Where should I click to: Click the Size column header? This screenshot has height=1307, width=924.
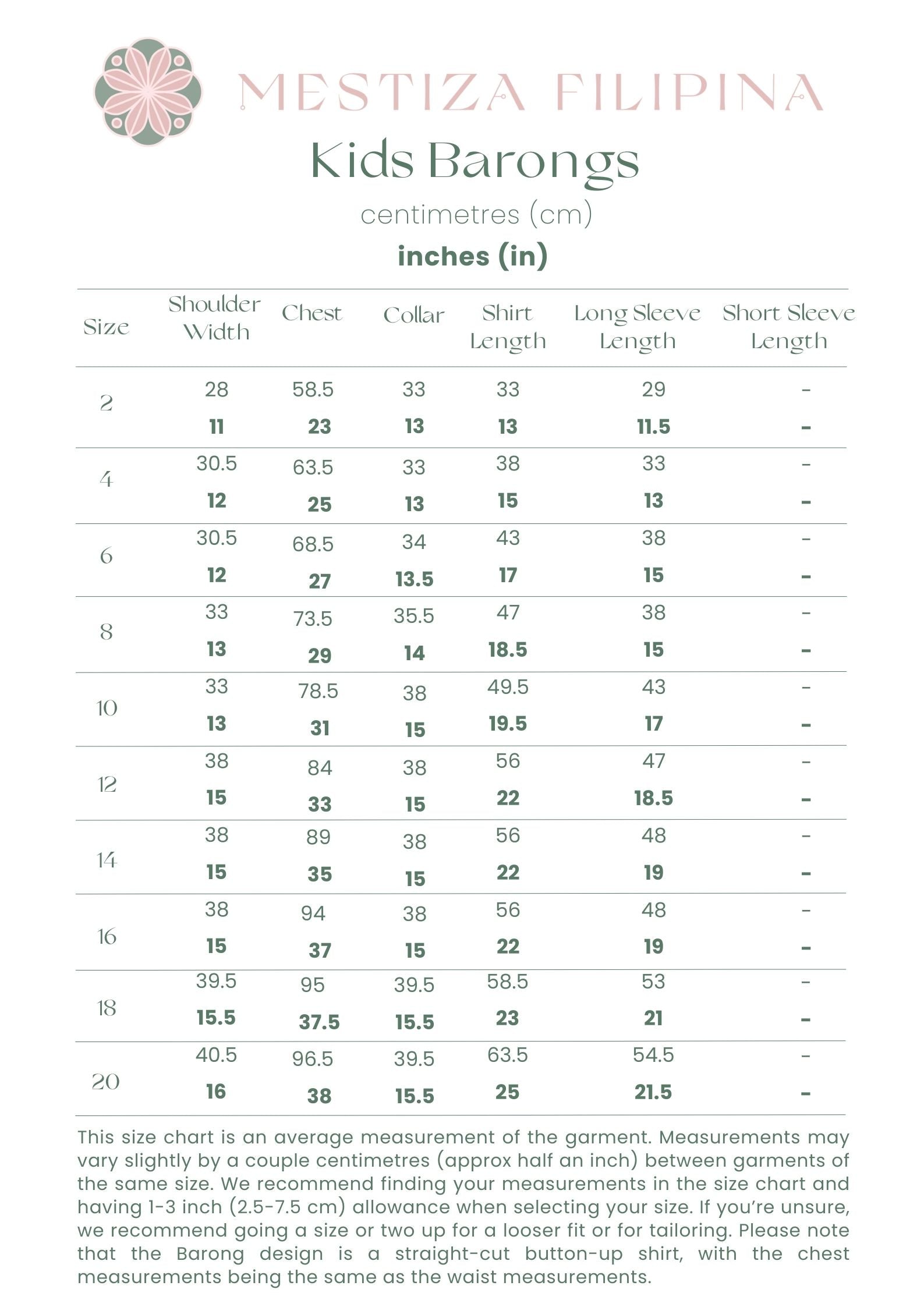(106, 327)
